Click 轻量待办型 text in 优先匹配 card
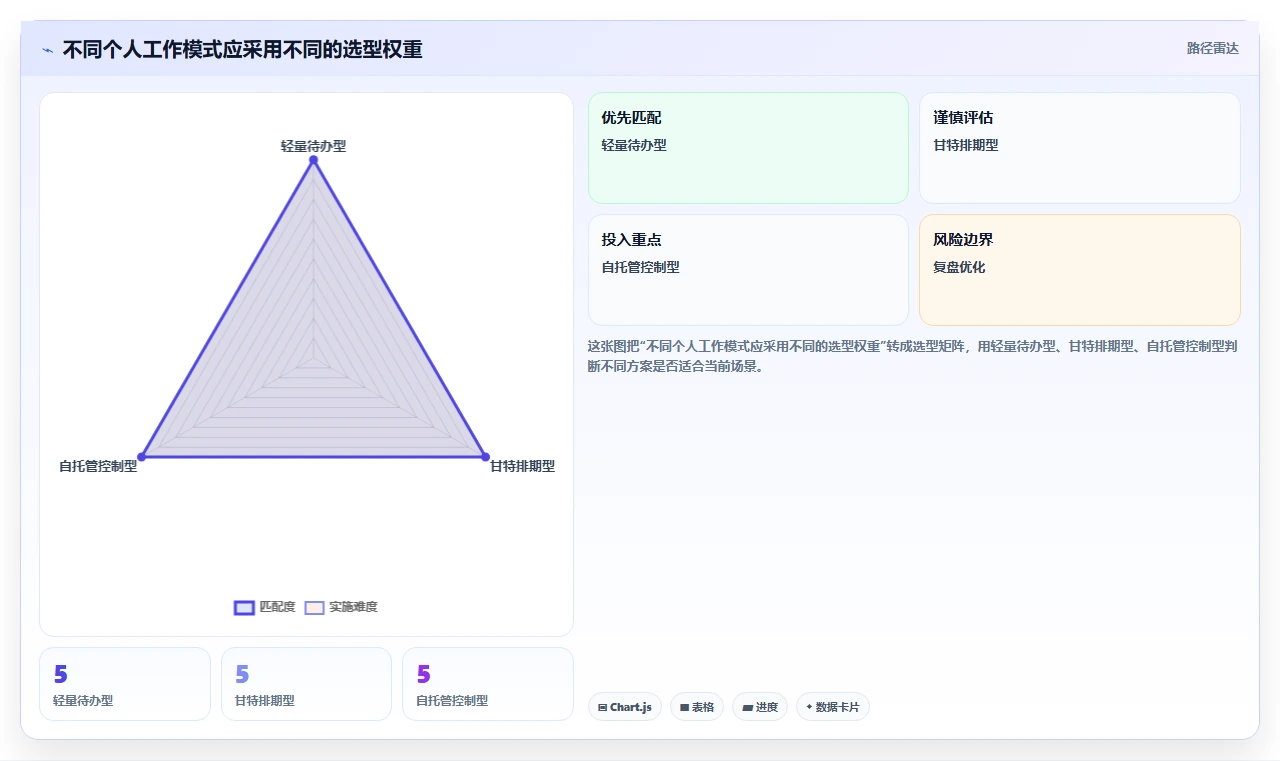 [x=634, y=145]
